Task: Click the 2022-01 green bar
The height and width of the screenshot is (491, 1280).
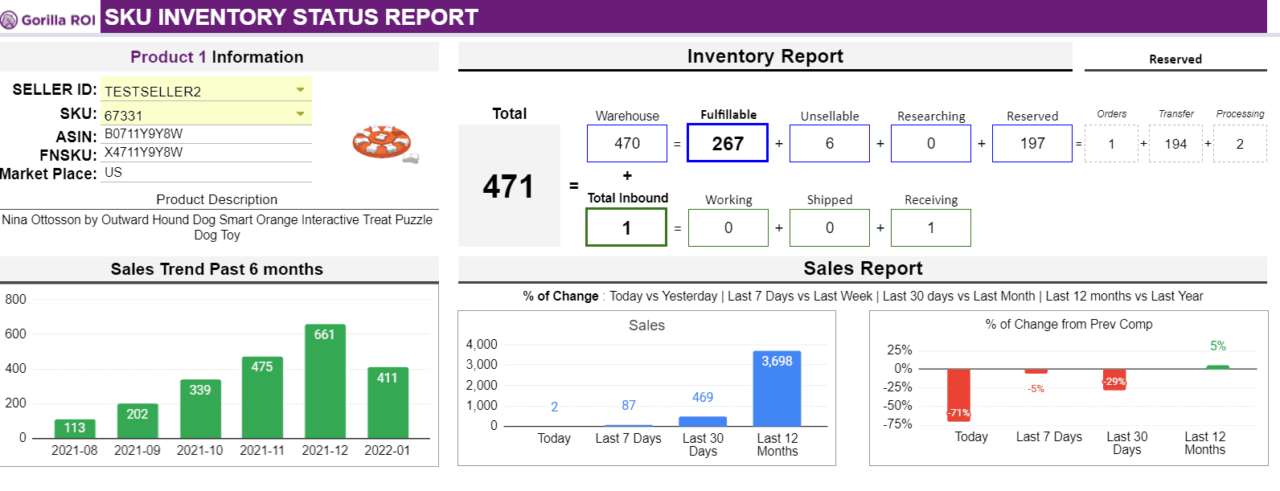Action: point(387,402)
